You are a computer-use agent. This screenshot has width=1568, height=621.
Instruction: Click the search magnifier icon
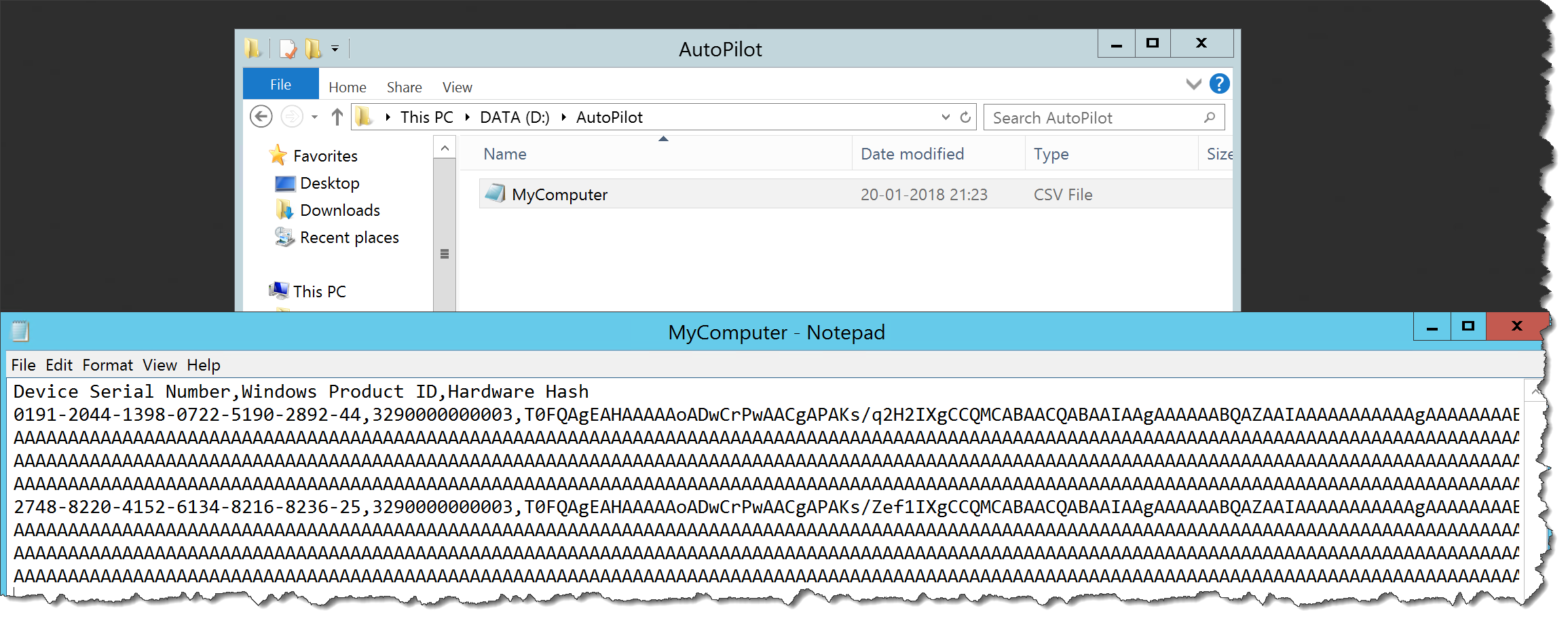point(1210,117)
